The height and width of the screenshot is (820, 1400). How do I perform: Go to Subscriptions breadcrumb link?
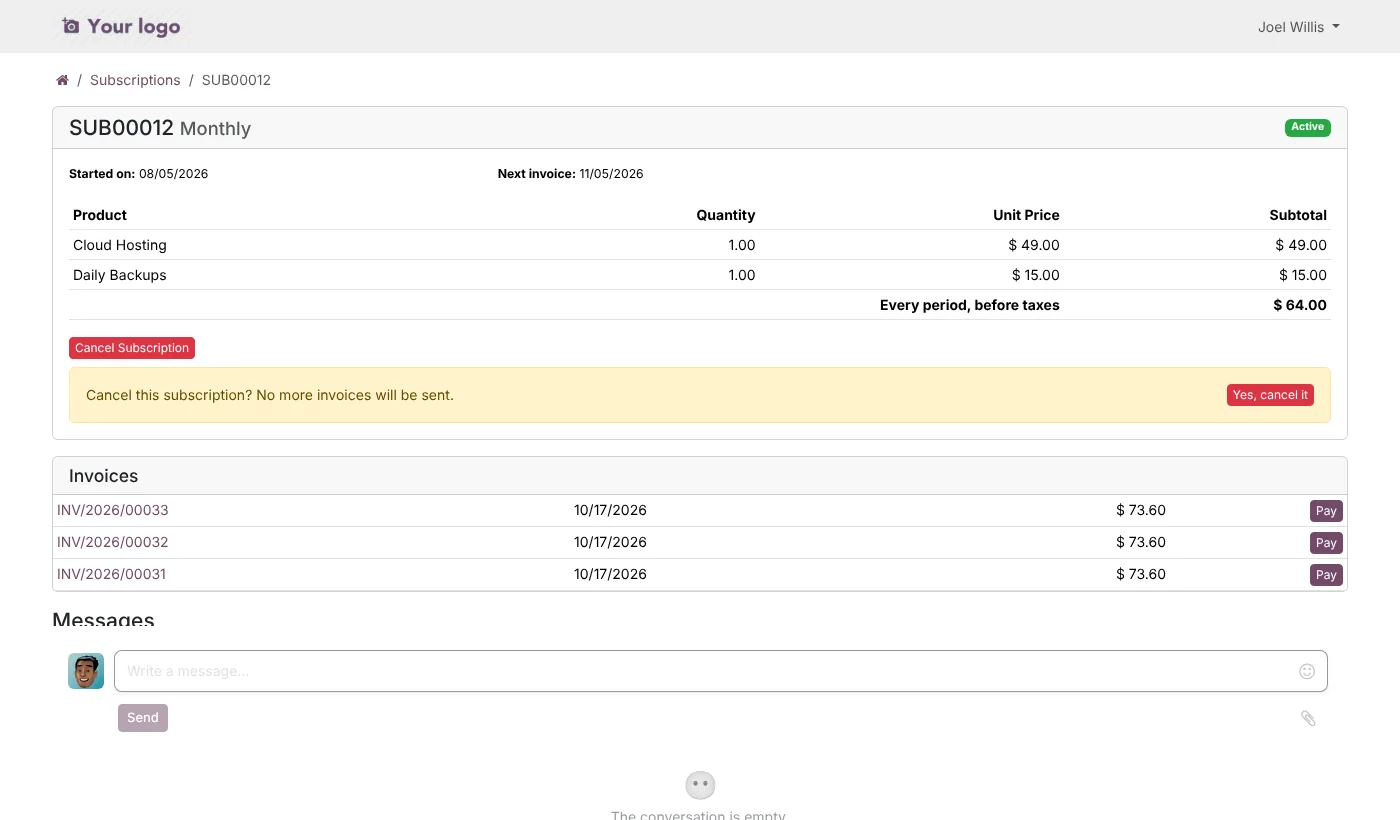[x=135, y=80]
